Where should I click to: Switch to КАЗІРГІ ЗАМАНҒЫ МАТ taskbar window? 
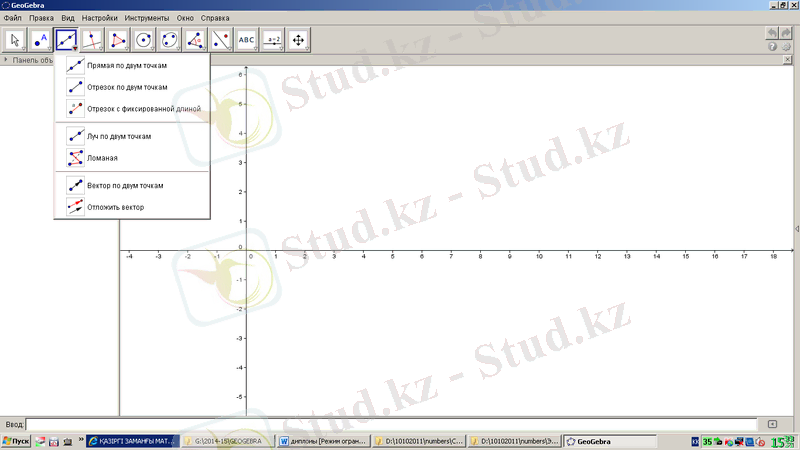click(133, 441)
